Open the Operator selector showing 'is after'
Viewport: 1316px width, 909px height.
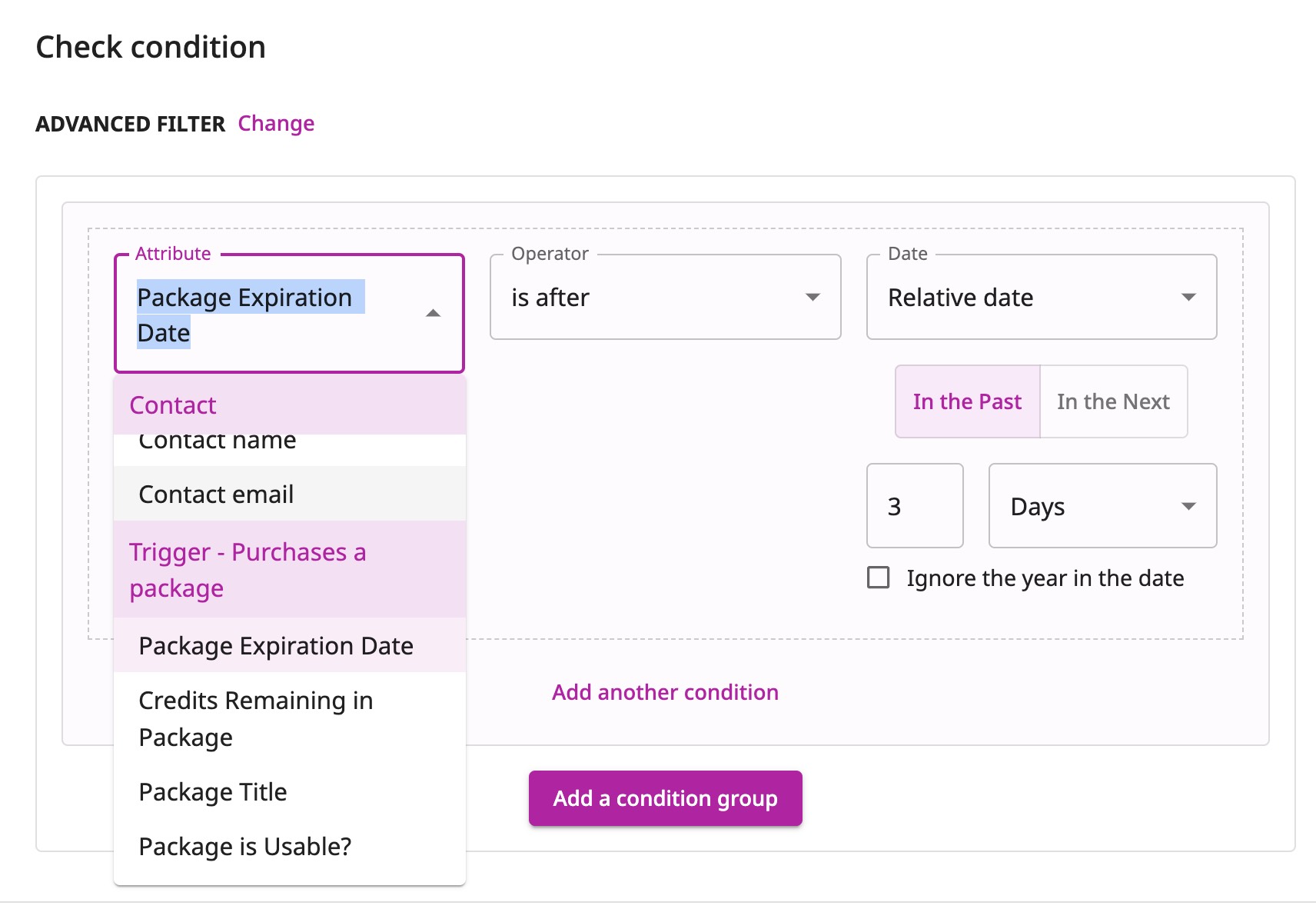point(665,298)
